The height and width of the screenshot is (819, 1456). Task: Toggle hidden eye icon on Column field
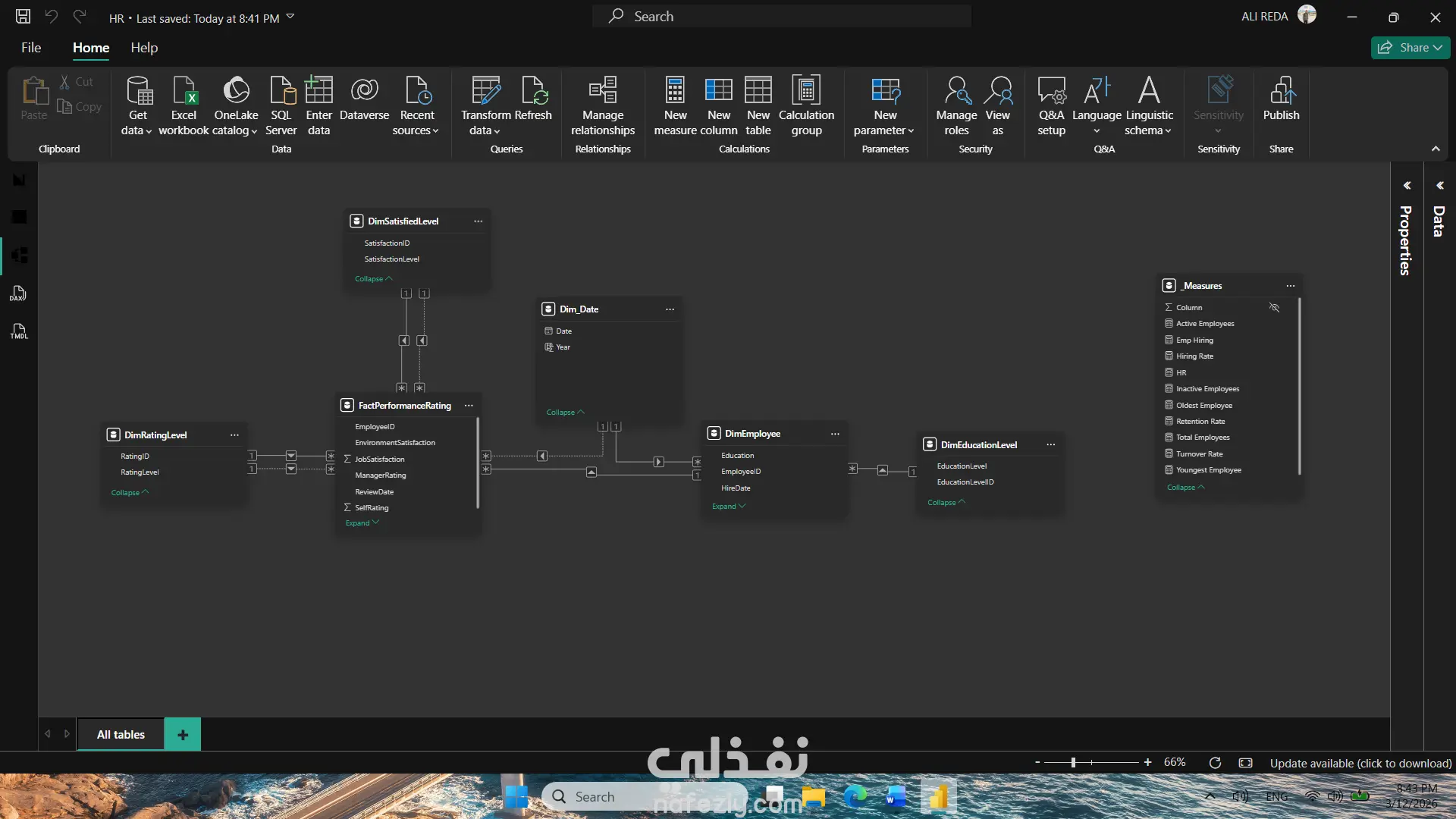click(1274, 308)
